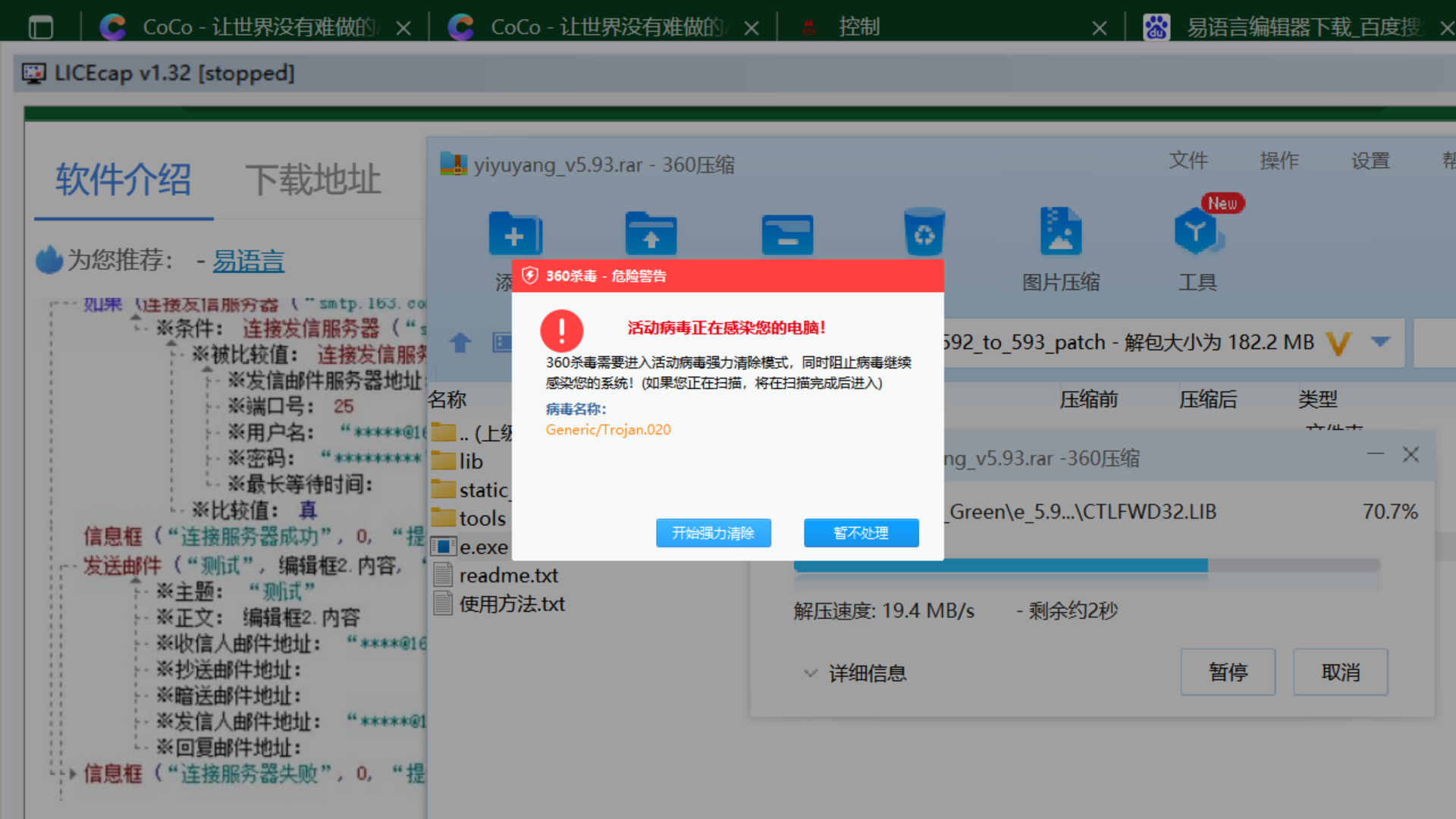Click the 端口号 value 25
This screenshot has height=819, width=1456.
coord(344,406)
